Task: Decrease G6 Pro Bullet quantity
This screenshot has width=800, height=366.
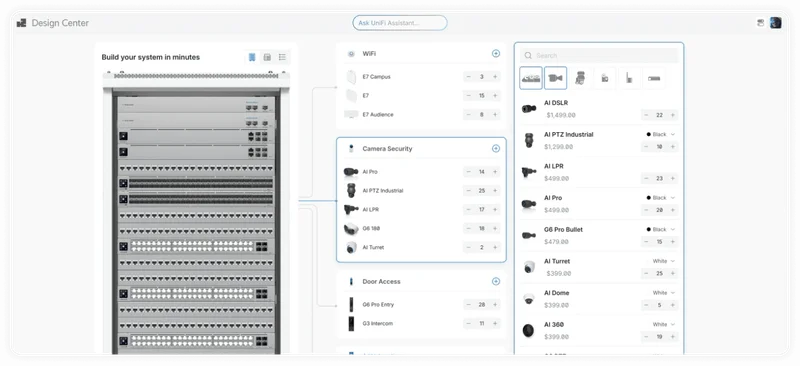Action: pyautogui.click(x=646, y=241)
